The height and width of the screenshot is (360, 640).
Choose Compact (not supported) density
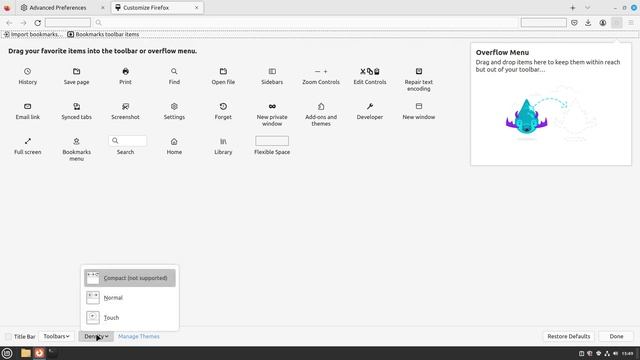point(130,278)
